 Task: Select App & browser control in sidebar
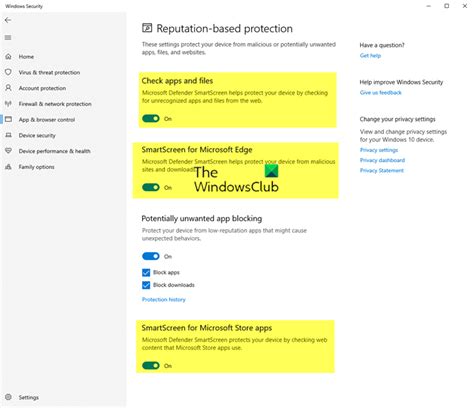47,119
